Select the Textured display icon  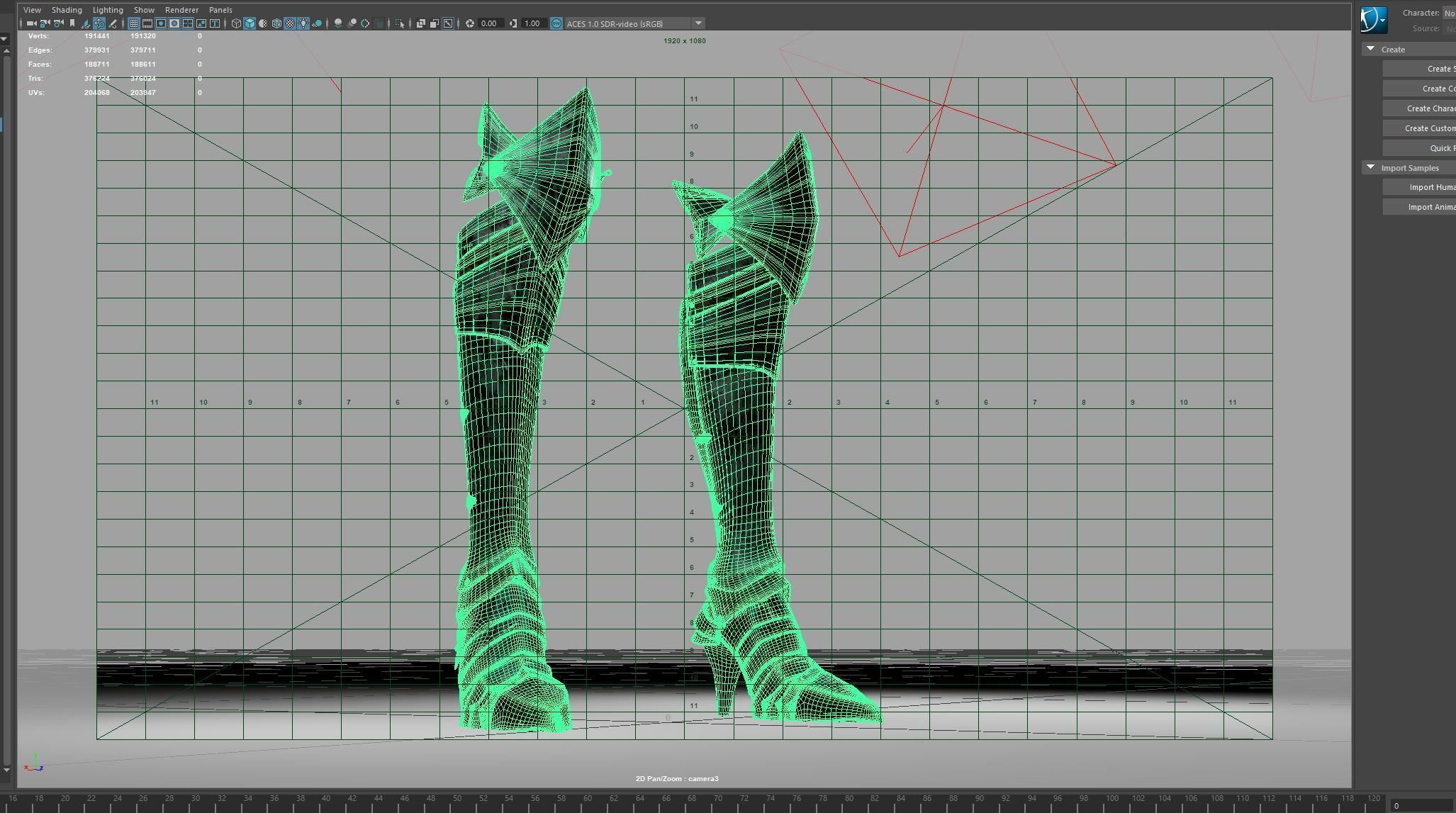289,23
